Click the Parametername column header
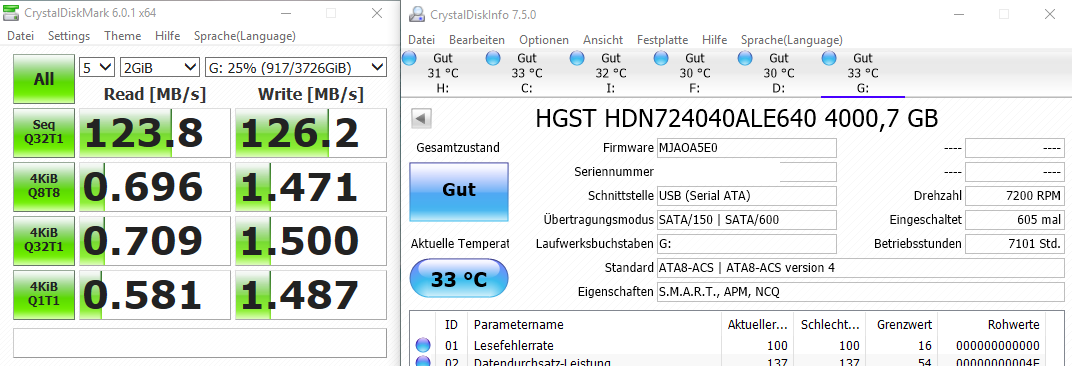This screenshot has height=366, width=1072. coord(594,324)
